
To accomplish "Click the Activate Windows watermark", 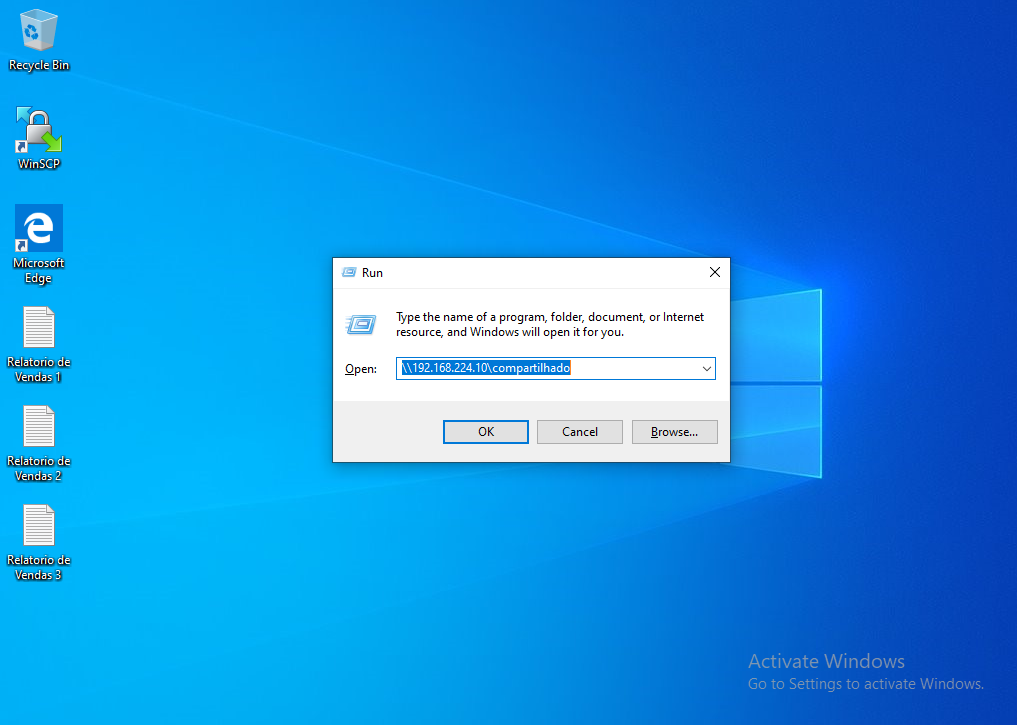I will [x=826, y=661].
